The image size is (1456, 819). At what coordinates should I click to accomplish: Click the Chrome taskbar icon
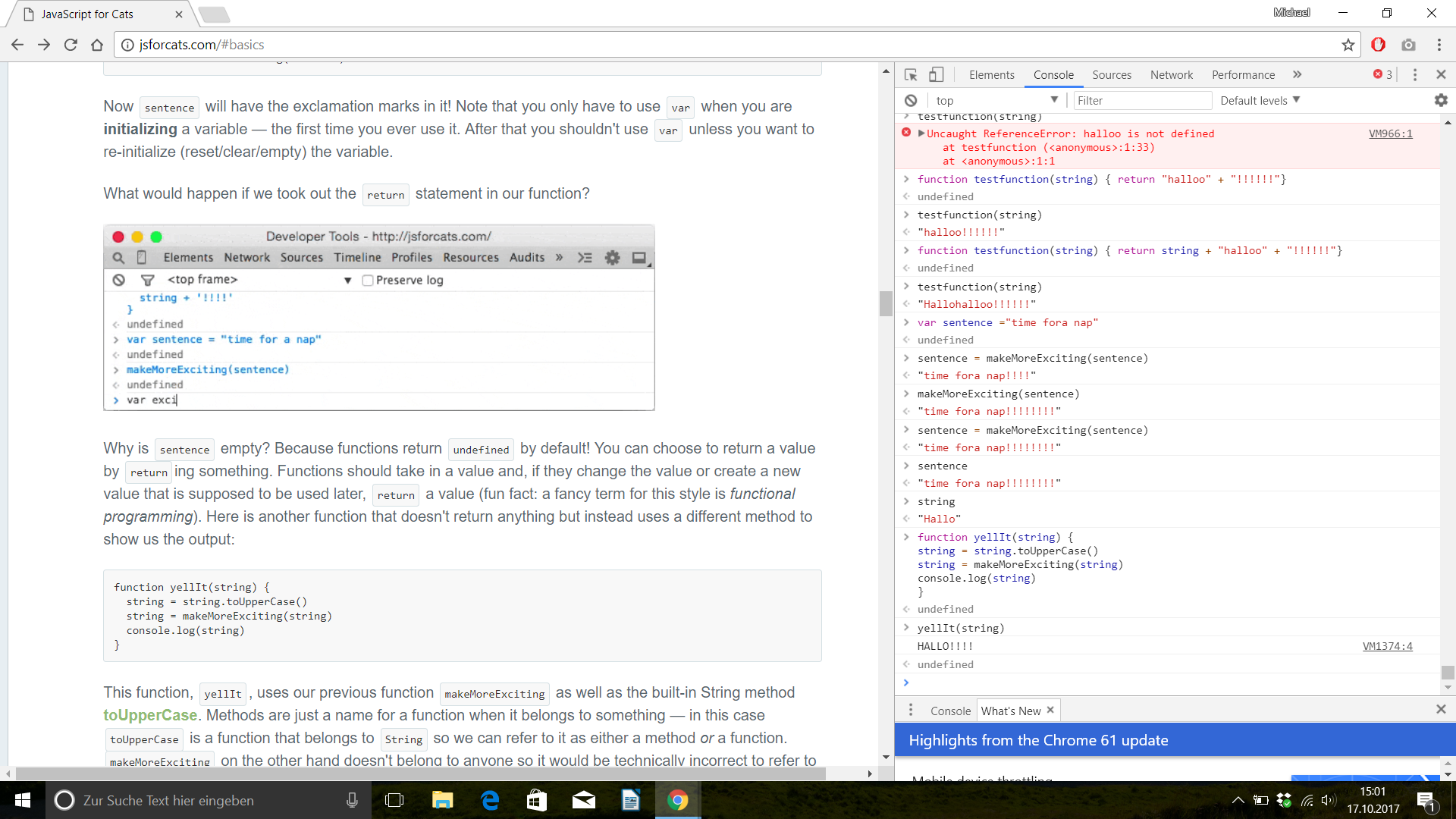(x=677, y=800)
